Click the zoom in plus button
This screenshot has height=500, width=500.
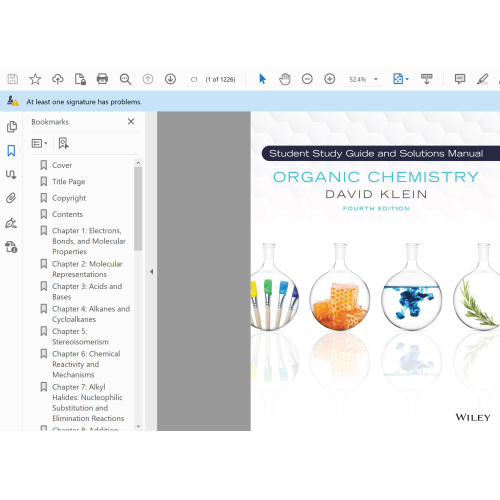pos(330,79)
